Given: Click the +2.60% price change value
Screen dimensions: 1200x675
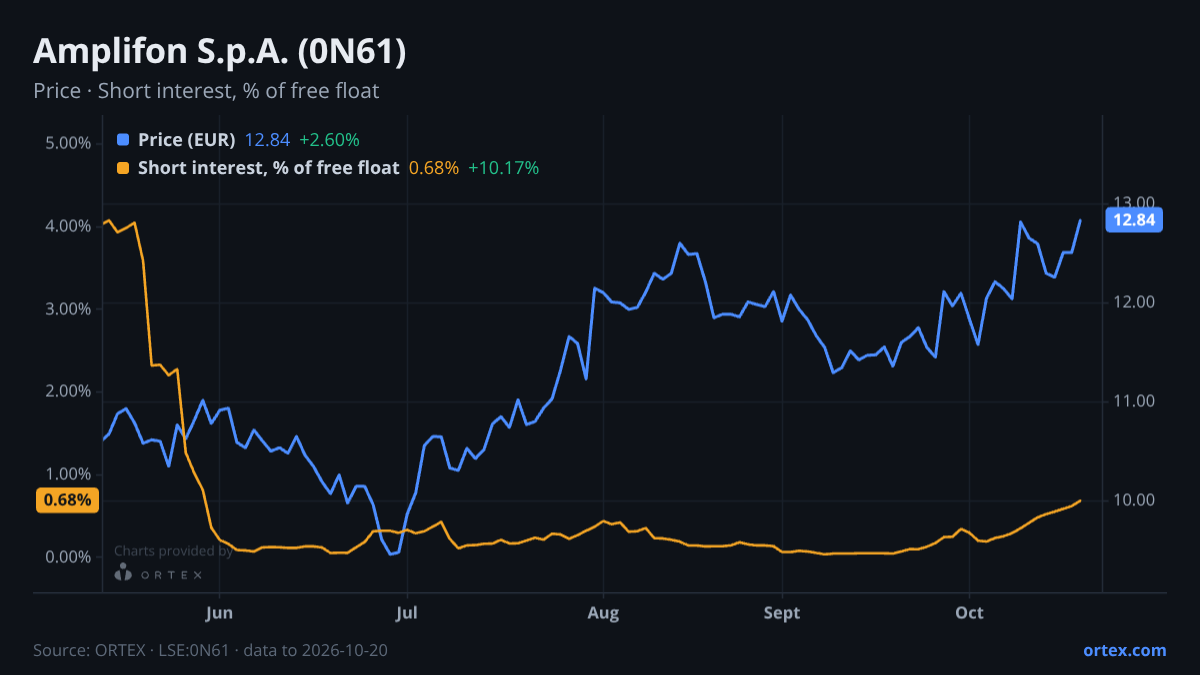Looking at the screenshot, I should tap(329, 140).
